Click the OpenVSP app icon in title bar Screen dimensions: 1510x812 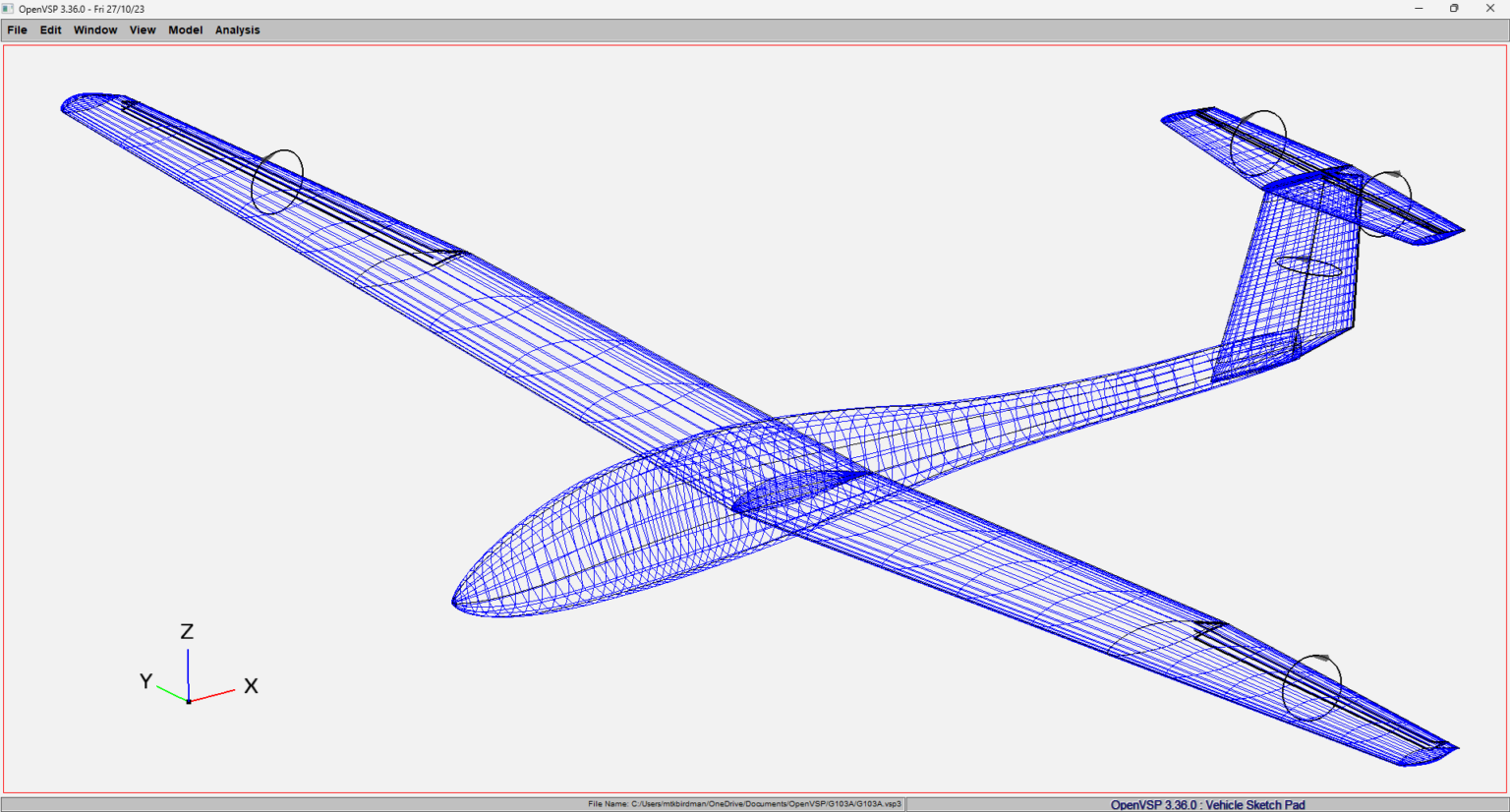point(8,9)
